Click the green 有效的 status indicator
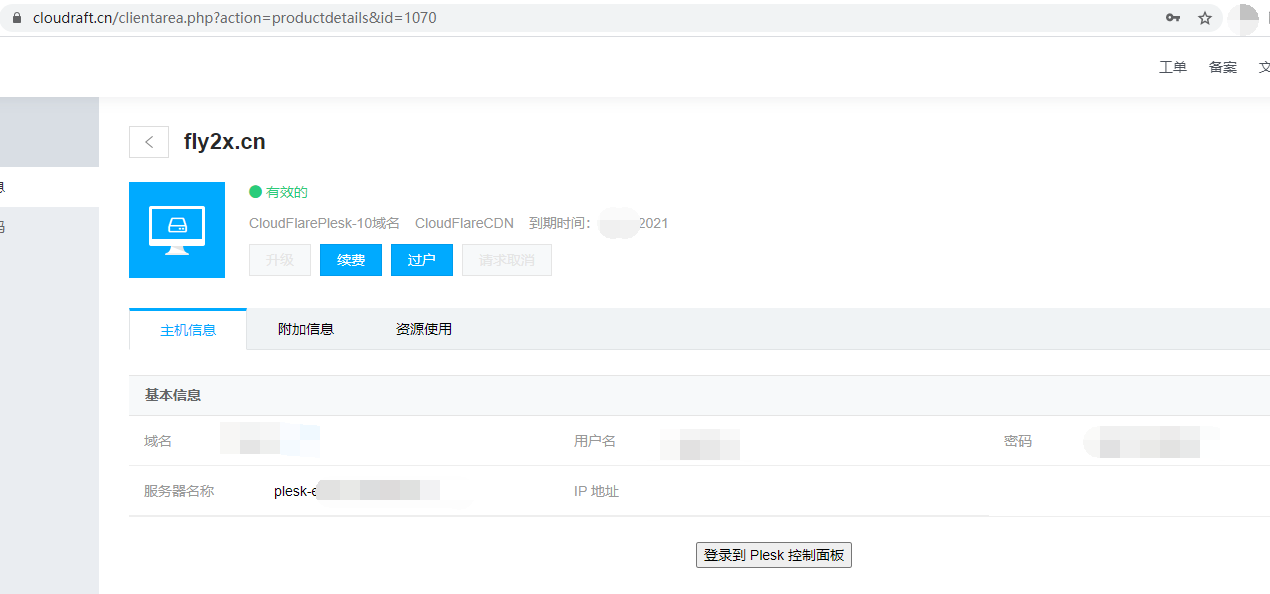Viewport: 1270px width, 594px height. [278, 192]
